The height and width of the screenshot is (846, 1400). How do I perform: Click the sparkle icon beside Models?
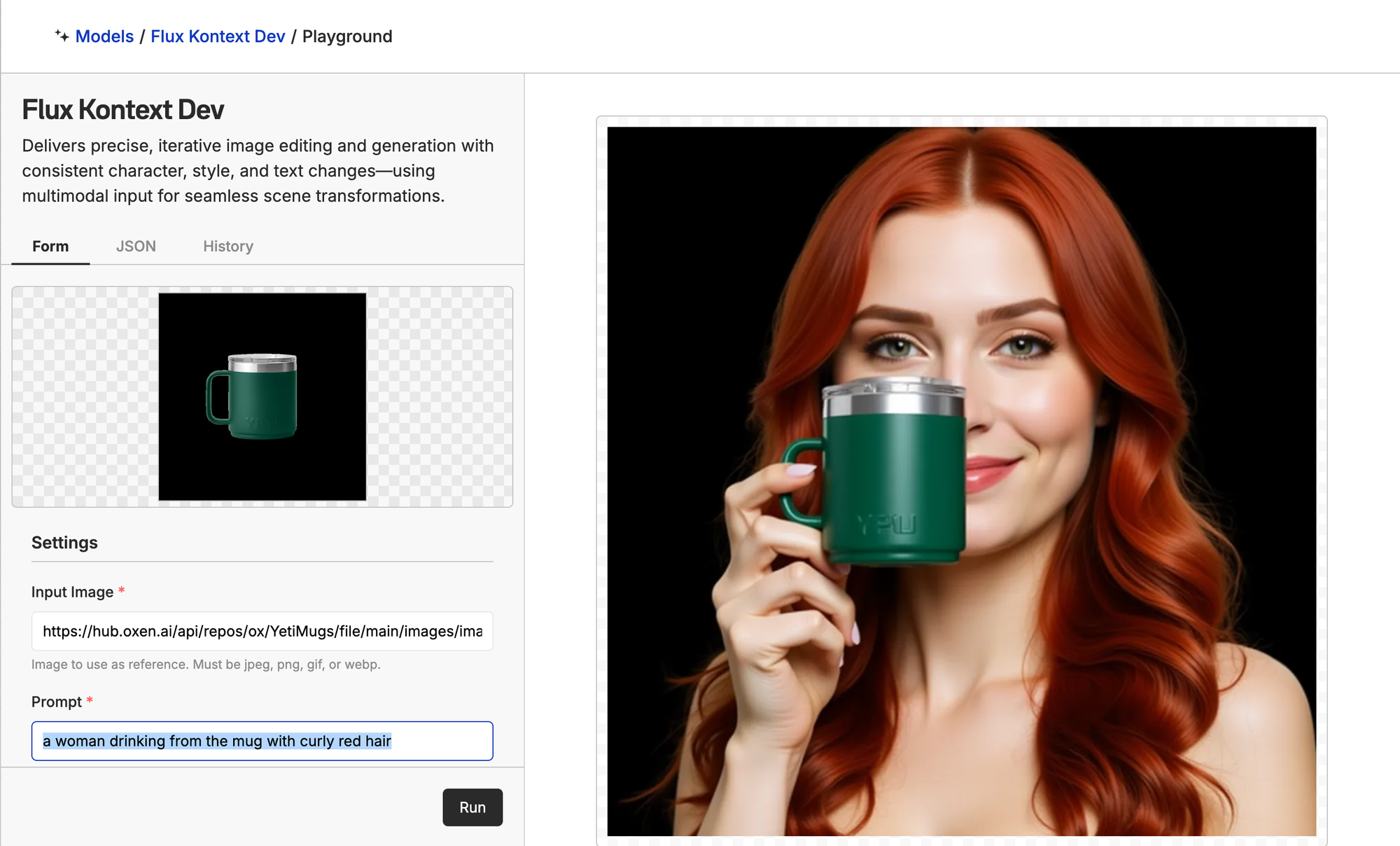pos(62,36)
